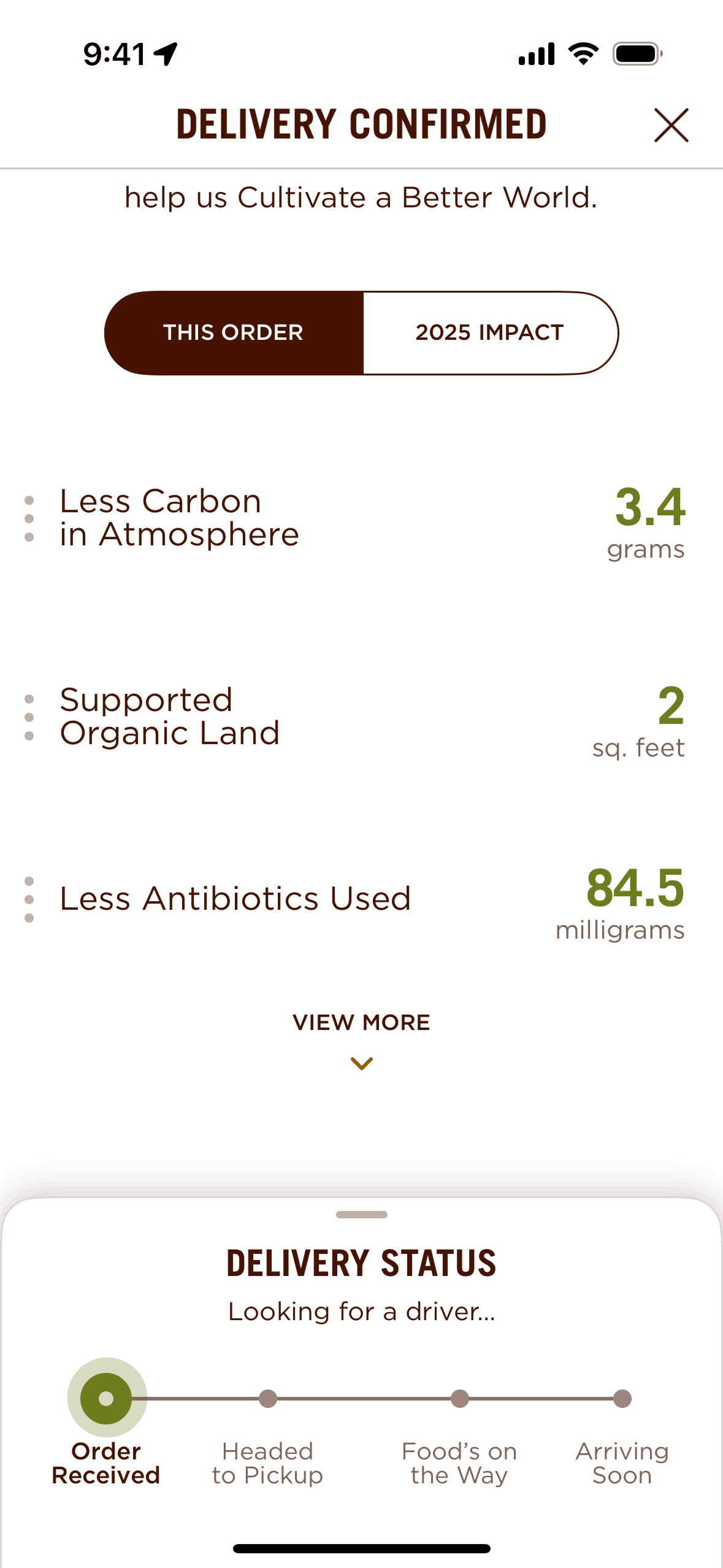This screenshot has height=1568, width=723.
Task: Tap the Delivery Status sheet drag handle
Action: (x=361, y=1214)
